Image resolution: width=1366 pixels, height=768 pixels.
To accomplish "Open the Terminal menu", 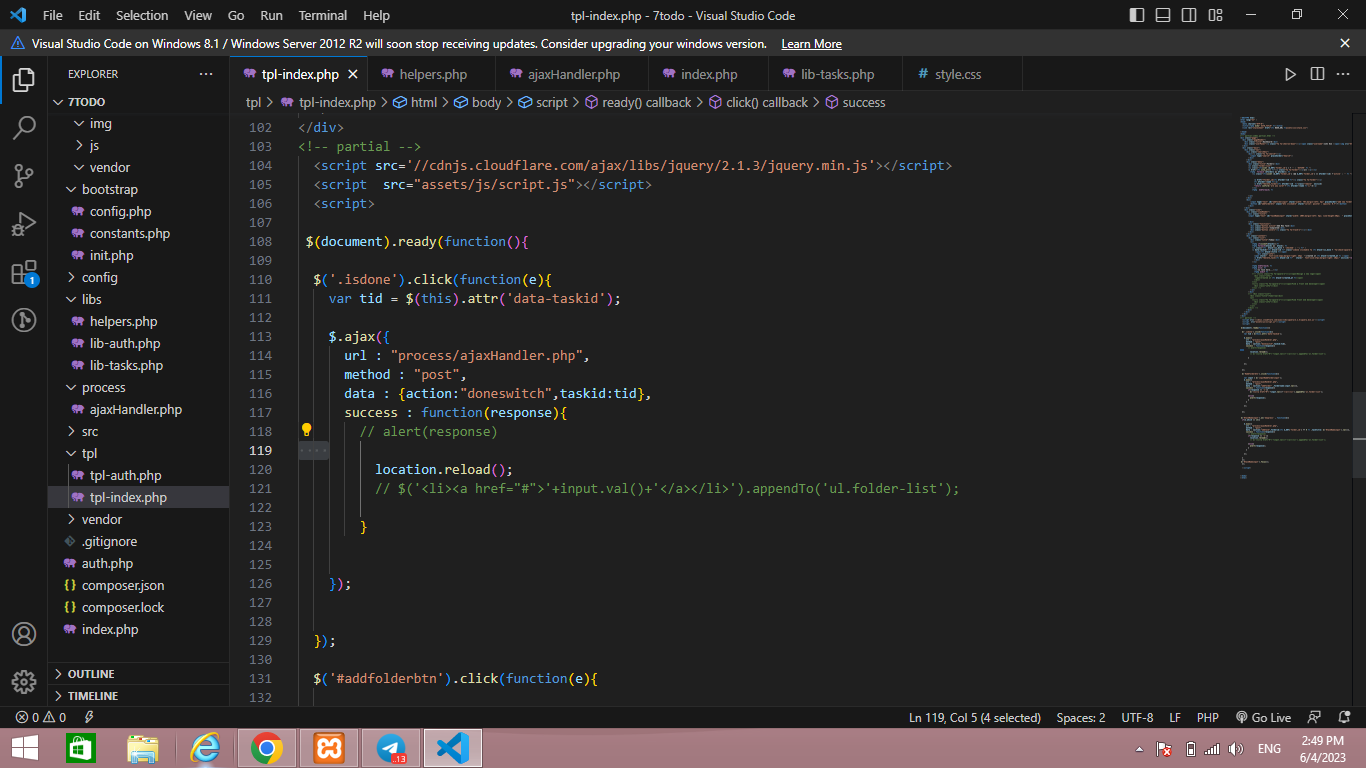I will click(323, 15).
